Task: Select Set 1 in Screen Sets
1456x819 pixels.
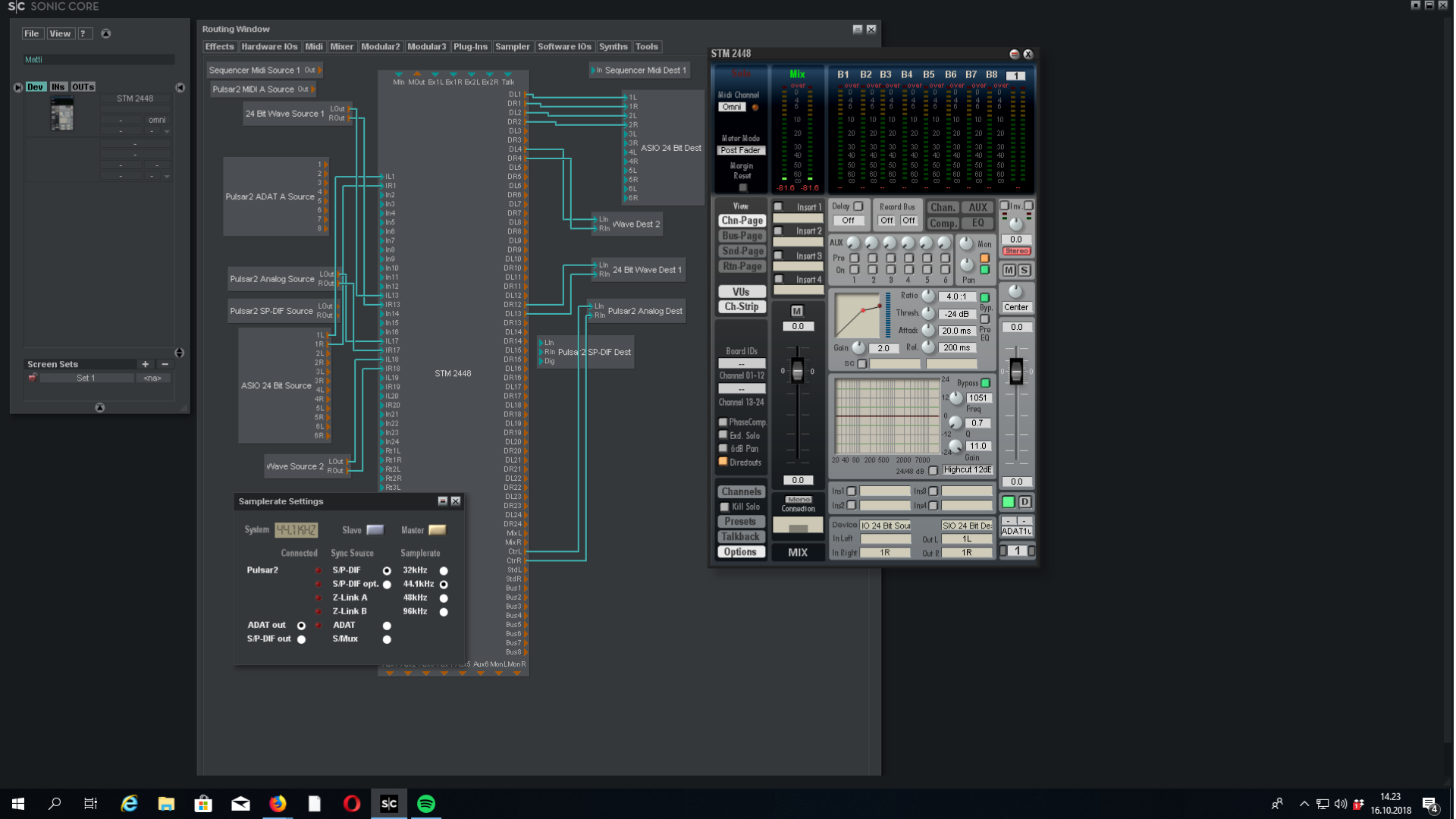Action: coord(86,378)
